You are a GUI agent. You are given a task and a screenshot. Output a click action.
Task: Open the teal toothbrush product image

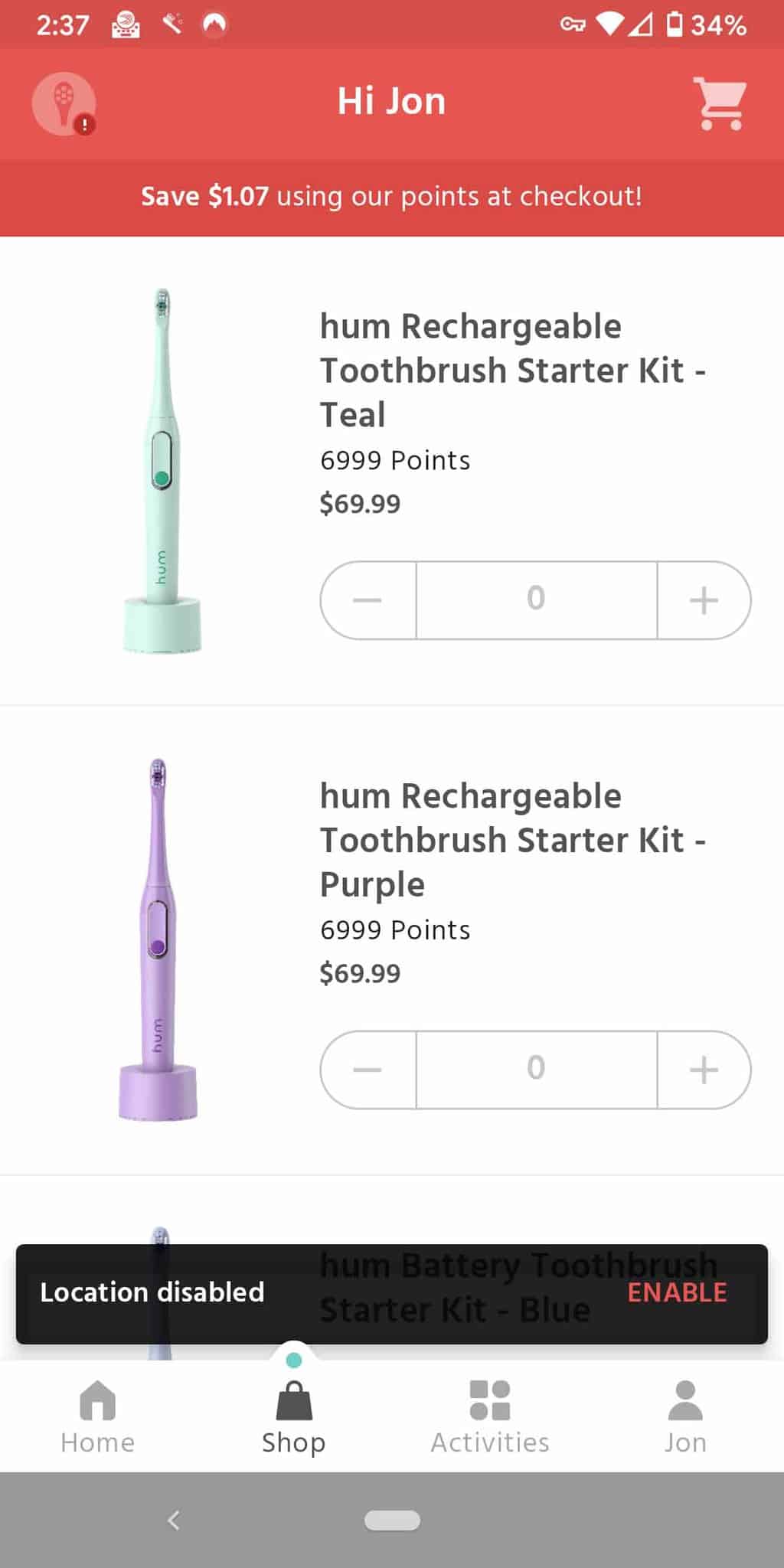162,471
